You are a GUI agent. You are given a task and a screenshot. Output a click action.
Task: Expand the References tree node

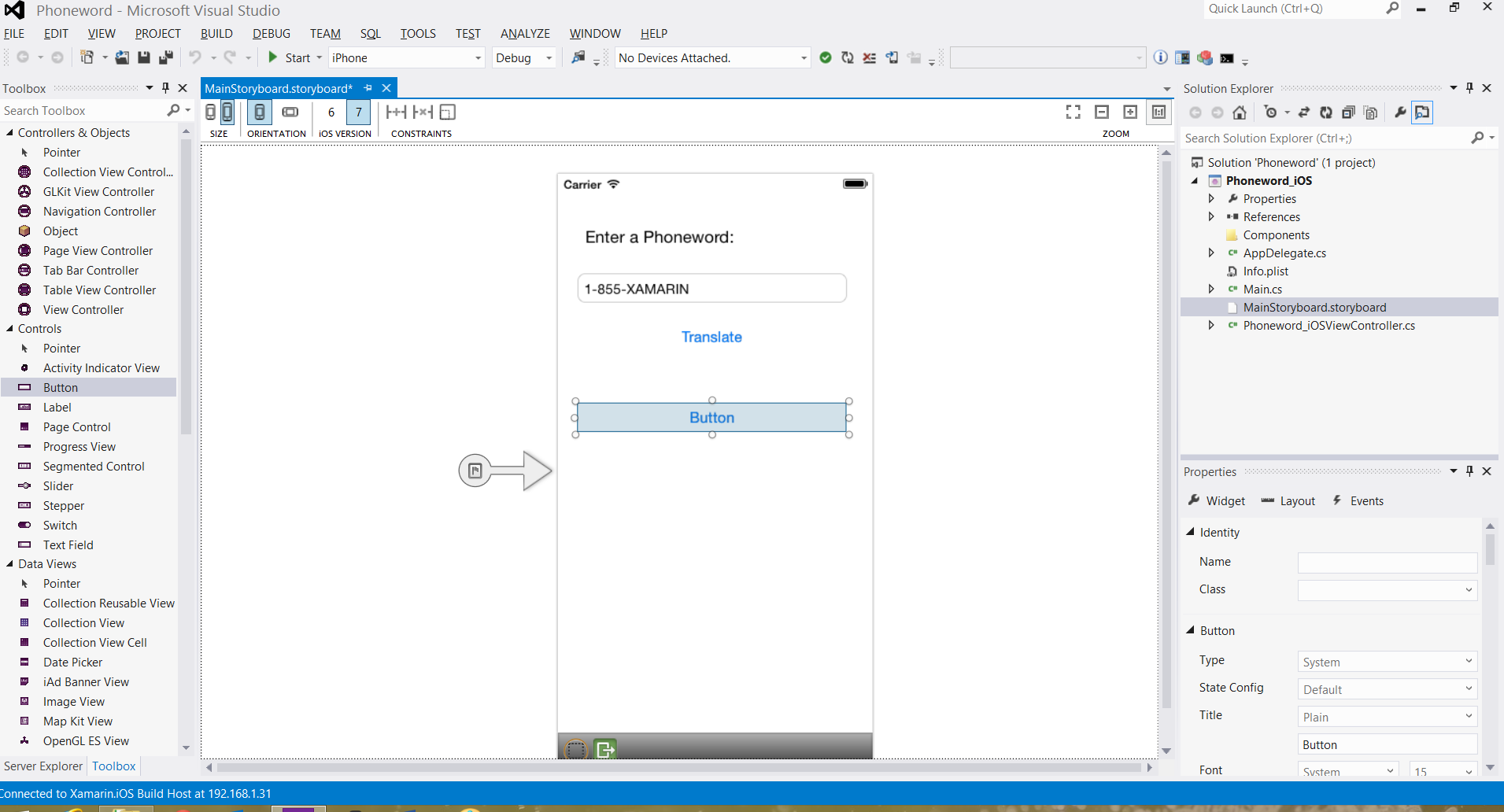[1211, 217]
